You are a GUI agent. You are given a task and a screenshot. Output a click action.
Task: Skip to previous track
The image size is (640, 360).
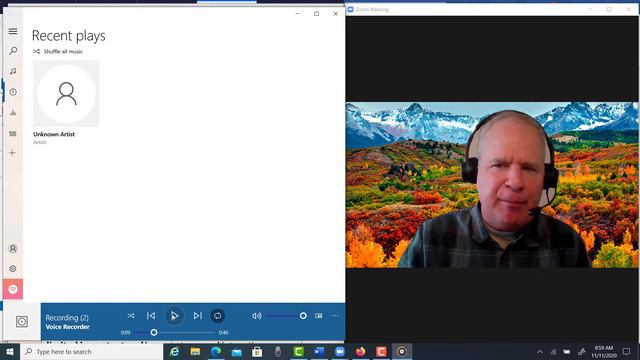(x=151, y=316)
